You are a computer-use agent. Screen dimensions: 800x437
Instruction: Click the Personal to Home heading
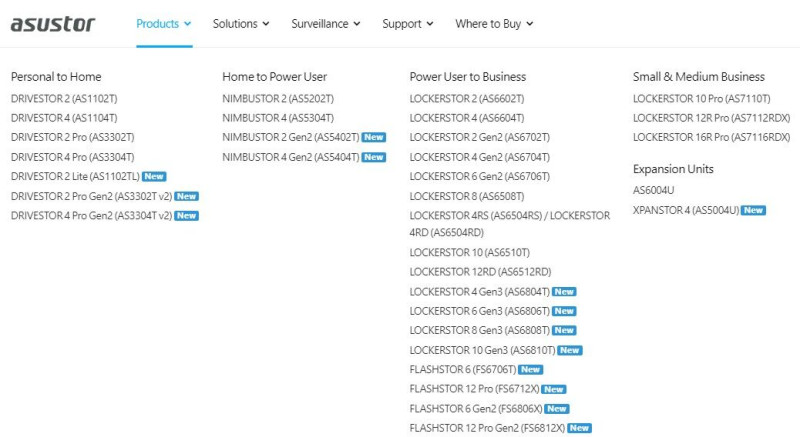pos(56,76)
